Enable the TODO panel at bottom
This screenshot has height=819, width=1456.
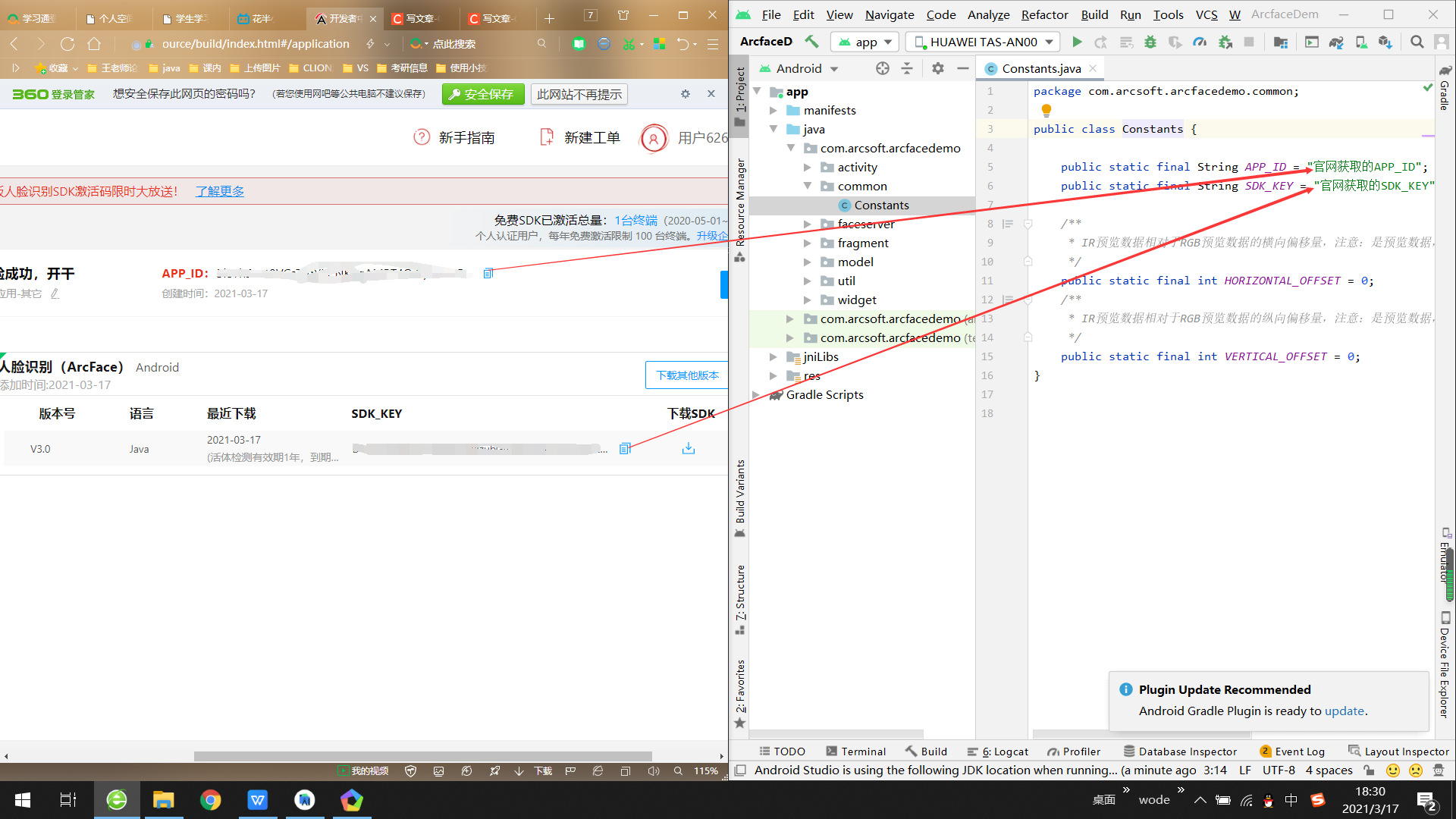click(783, 751)
